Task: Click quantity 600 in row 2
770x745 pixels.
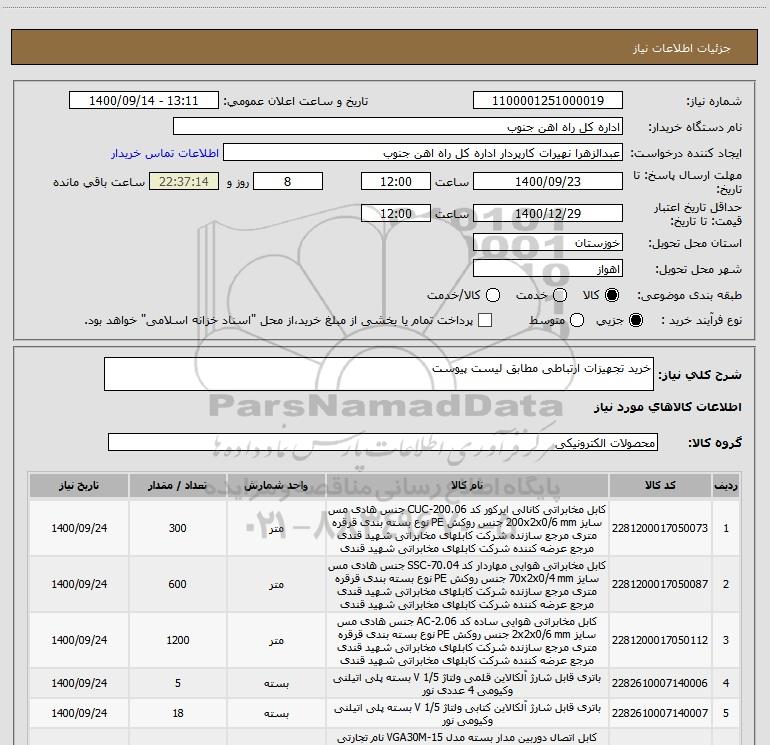Action: click(178, 584)
